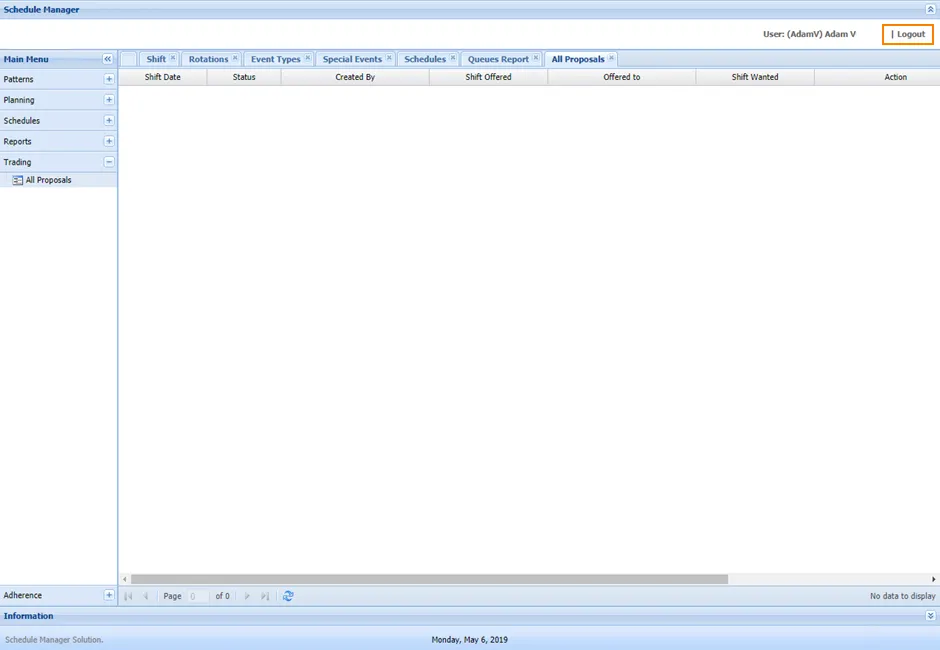Go to last page icon

pos(265,596)
